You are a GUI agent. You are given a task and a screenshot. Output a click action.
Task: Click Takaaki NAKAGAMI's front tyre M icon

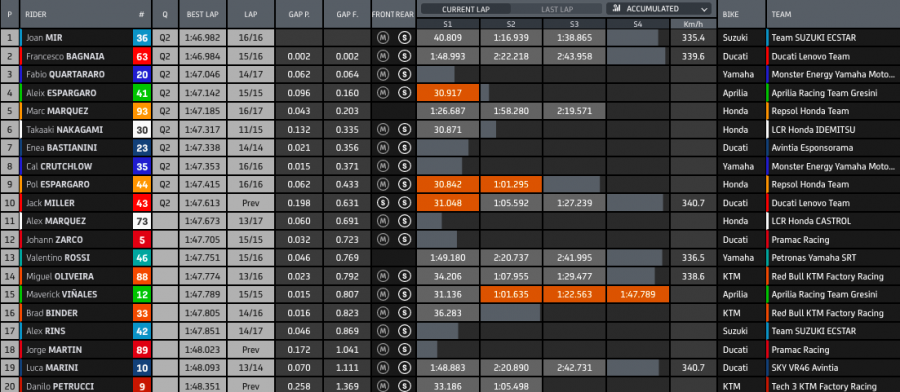382,130
